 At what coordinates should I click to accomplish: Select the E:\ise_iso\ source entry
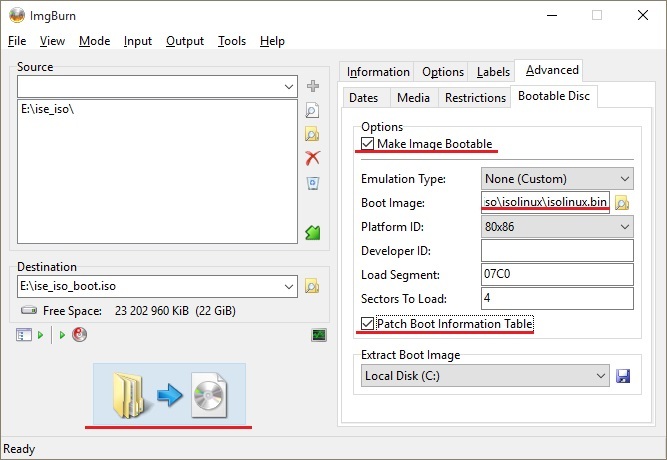47,109
